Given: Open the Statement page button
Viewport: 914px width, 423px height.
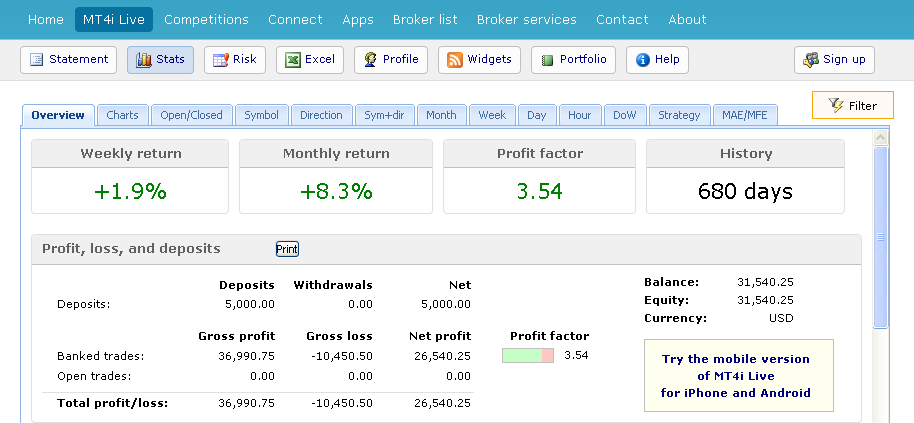Looking at the screenshot, I should [x=68, y=60].
